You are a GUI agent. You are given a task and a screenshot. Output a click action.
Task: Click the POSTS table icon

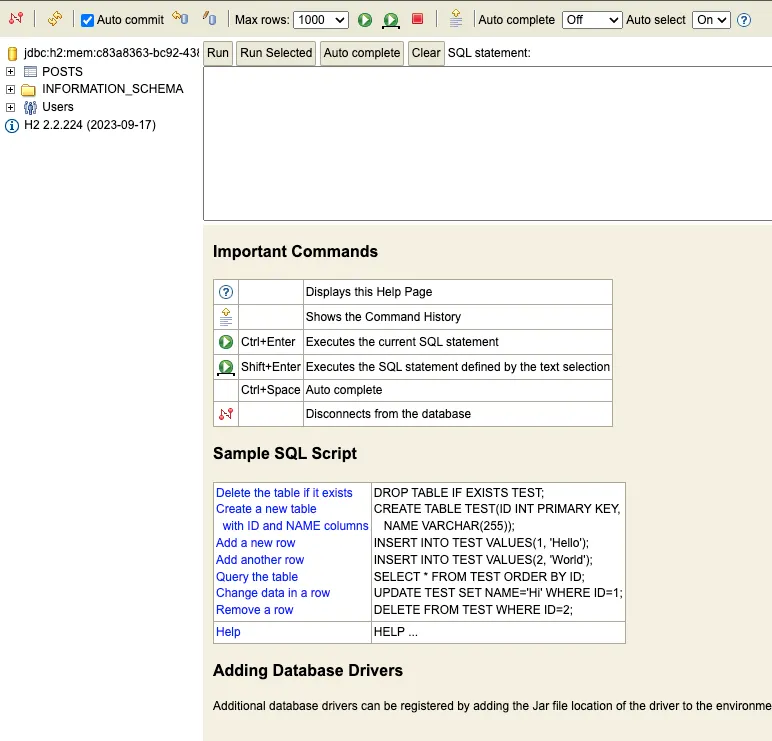click(30, 71)
